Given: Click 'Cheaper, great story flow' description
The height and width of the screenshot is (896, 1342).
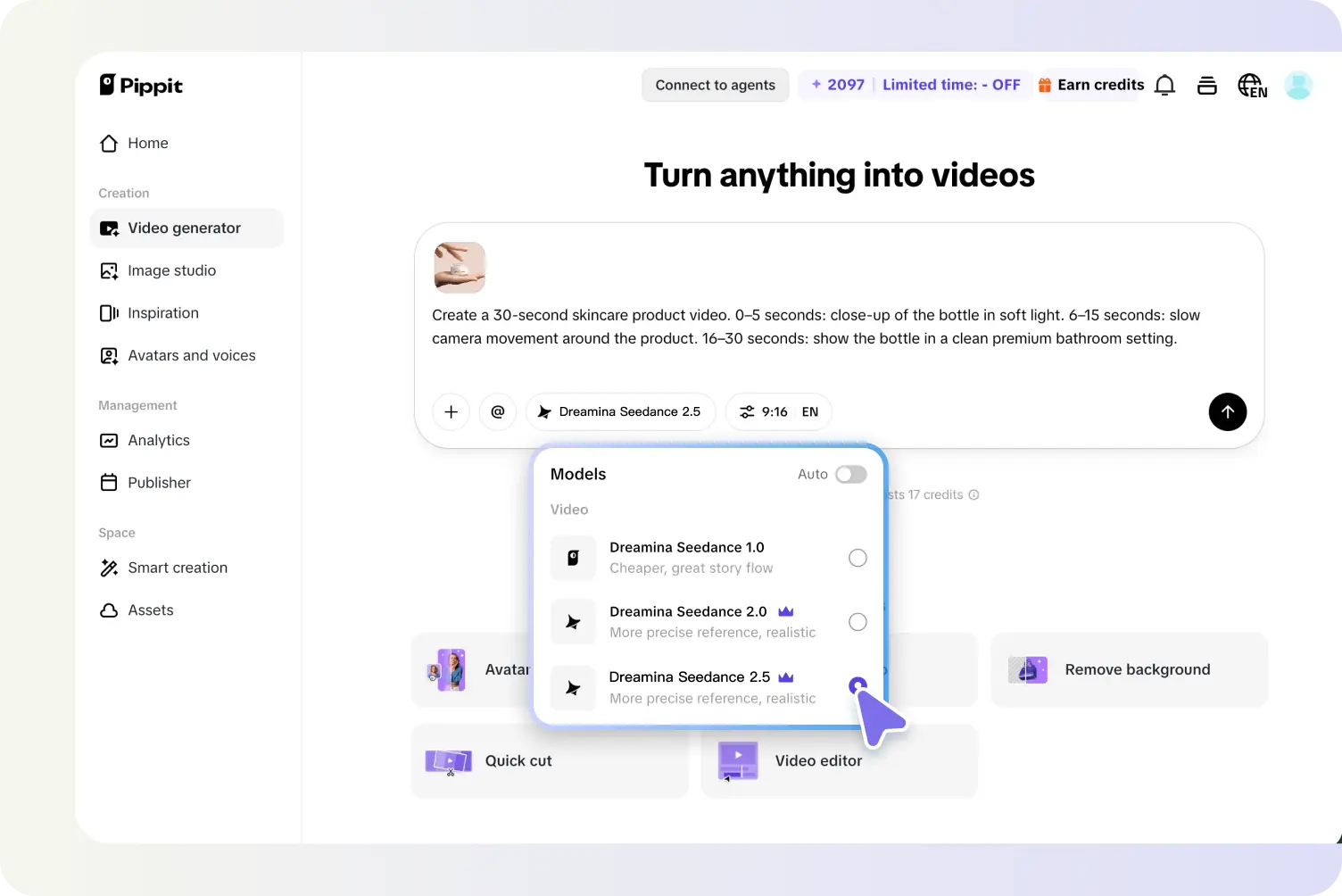Looking at the screenshot, I should click(692, 568).
